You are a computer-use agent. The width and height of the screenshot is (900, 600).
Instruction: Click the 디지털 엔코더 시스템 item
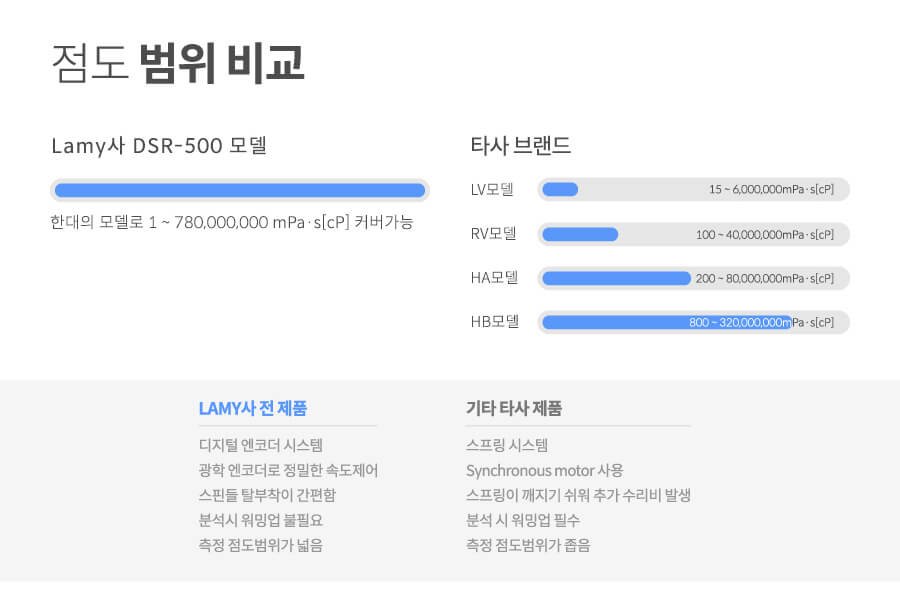(261, 445)
